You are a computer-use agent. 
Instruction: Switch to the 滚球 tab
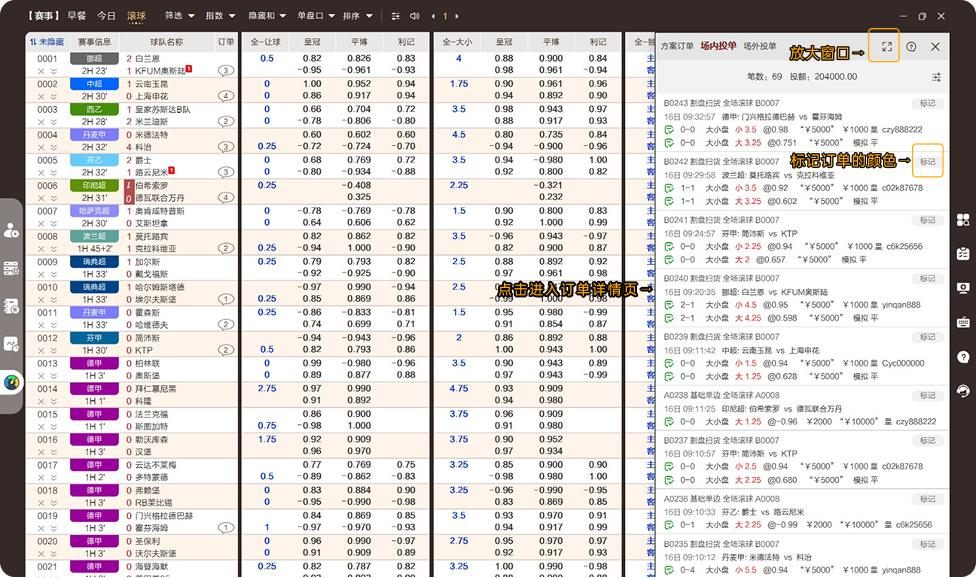(136, 16)
